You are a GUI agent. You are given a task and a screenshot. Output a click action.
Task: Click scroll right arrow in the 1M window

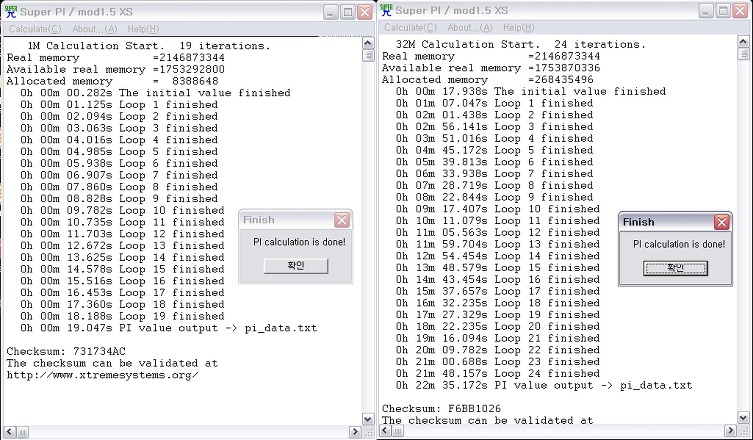[x=356, y=431]
